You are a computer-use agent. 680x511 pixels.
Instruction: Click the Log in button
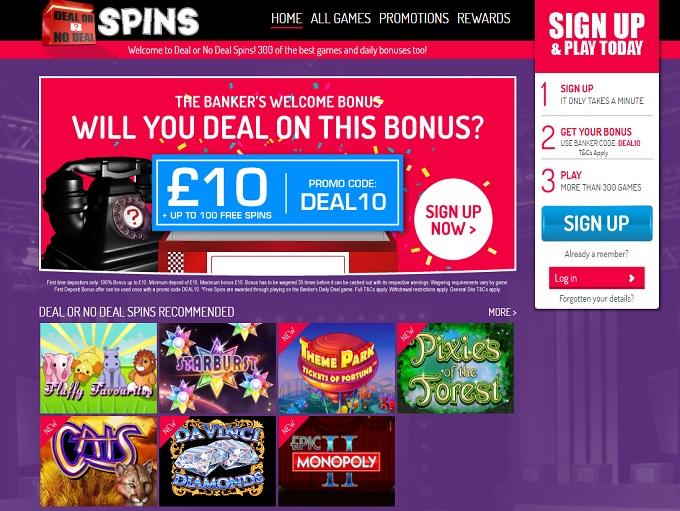tap(597, 278)
